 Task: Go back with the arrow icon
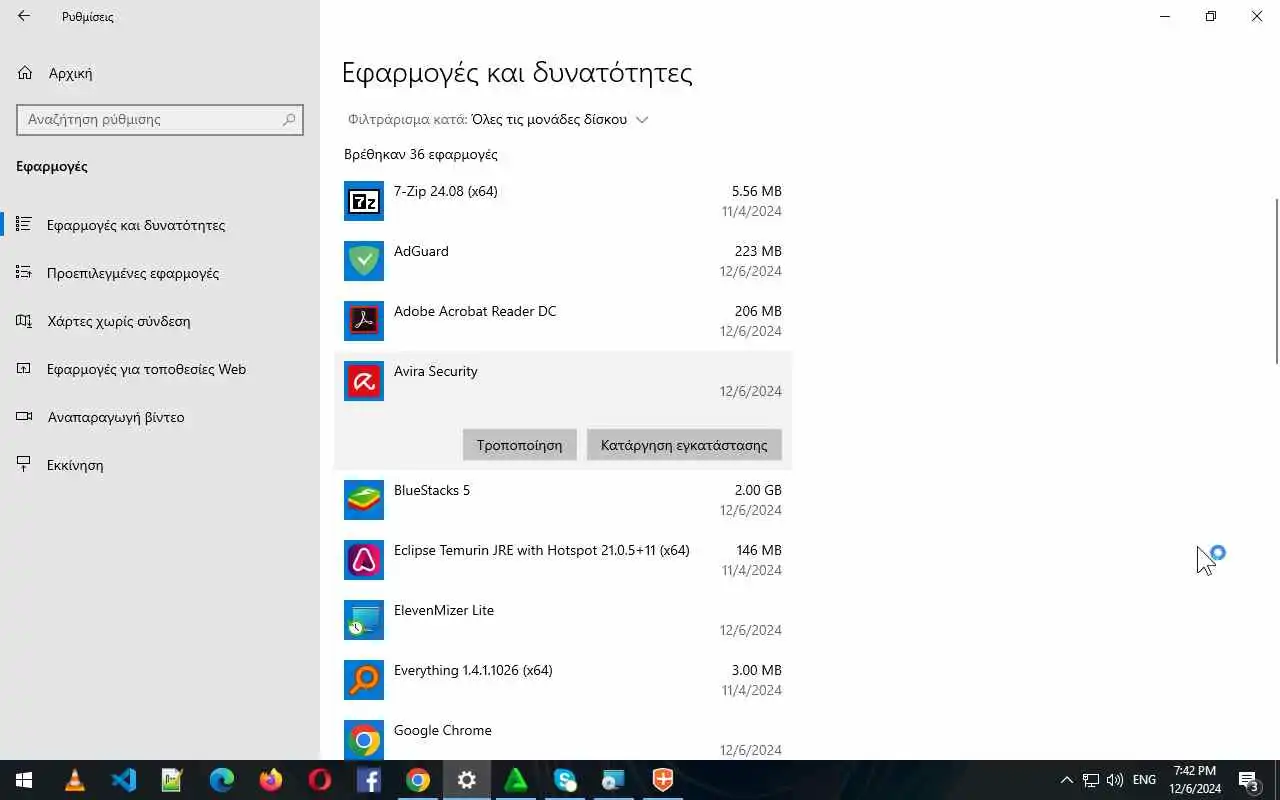coord(24,16)
